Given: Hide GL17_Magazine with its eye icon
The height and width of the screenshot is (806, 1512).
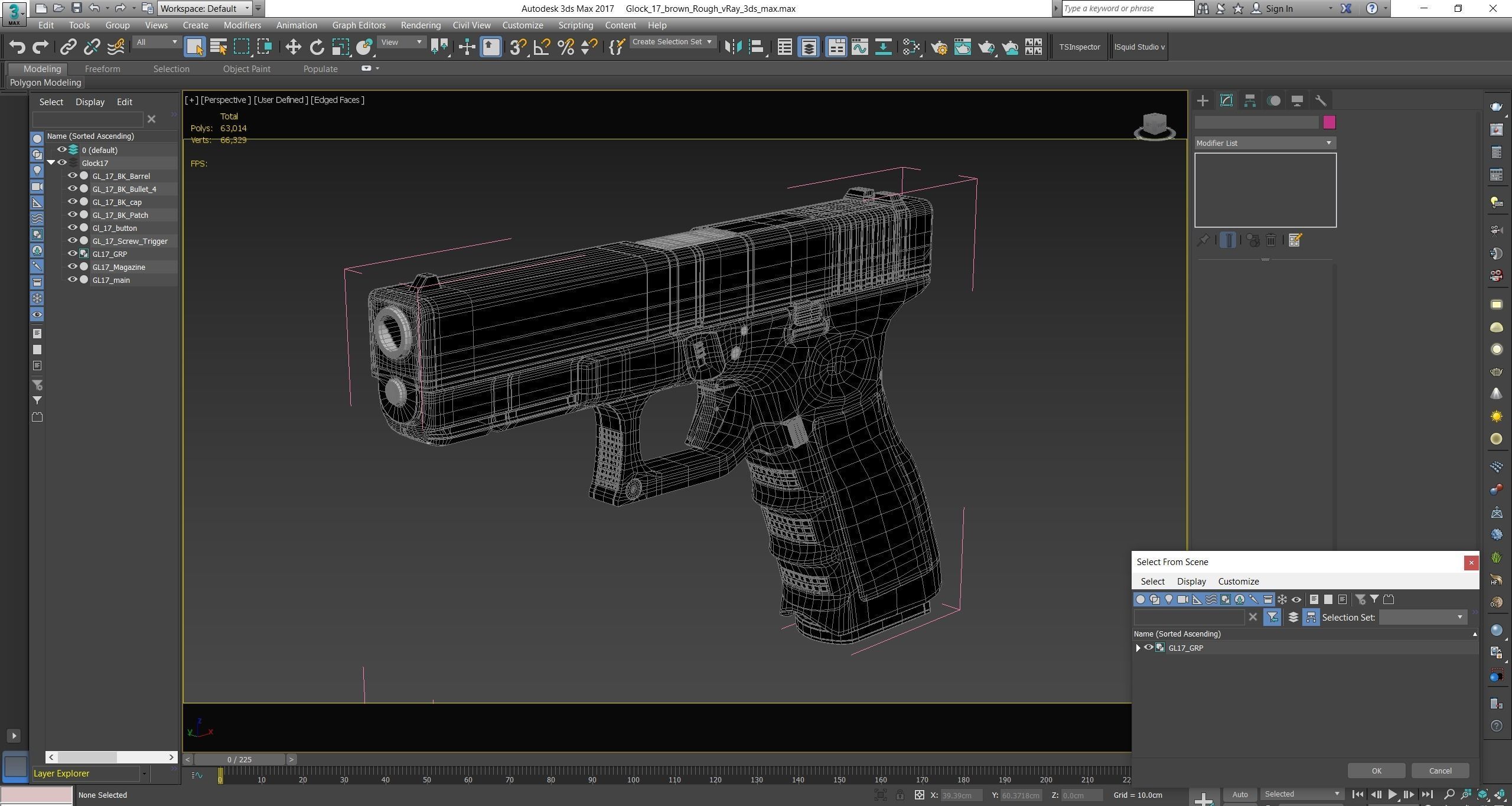Looking at the screenshot, I should point(73,267).
